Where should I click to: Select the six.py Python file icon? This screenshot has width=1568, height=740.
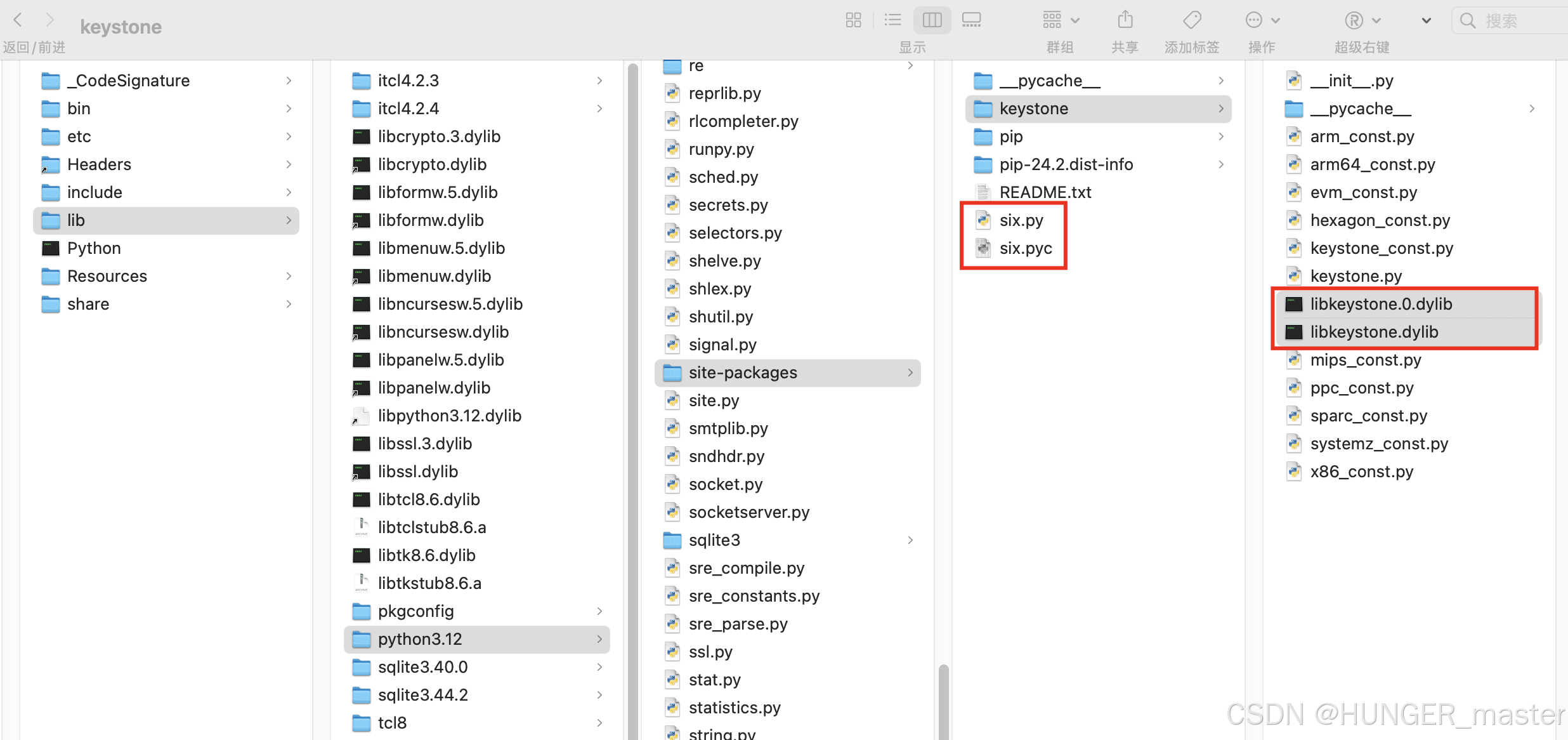983,220
